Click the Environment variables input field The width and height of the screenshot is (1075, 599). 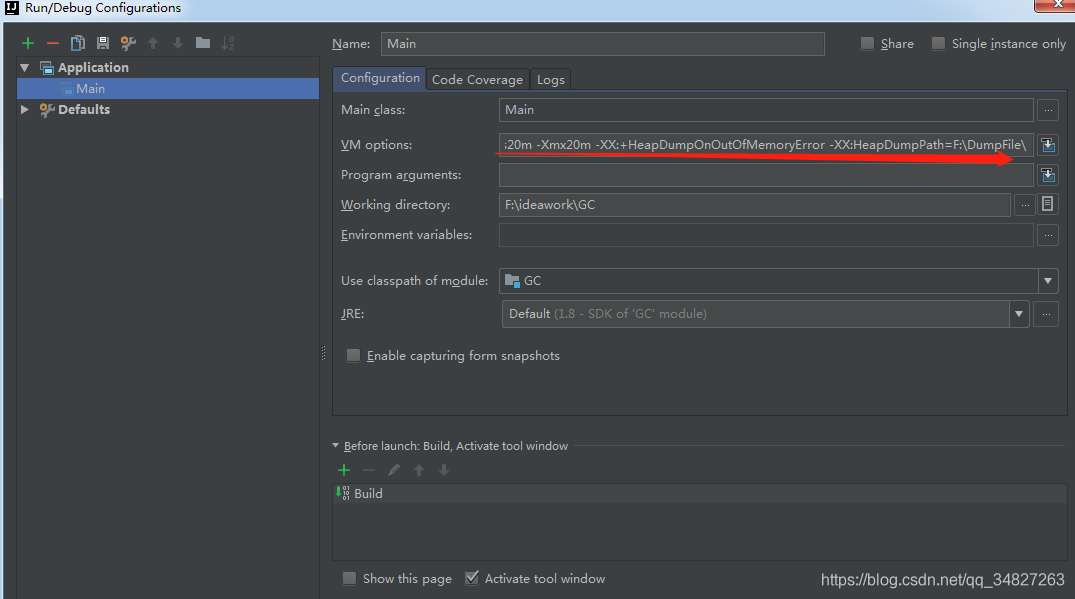(766, 235)
